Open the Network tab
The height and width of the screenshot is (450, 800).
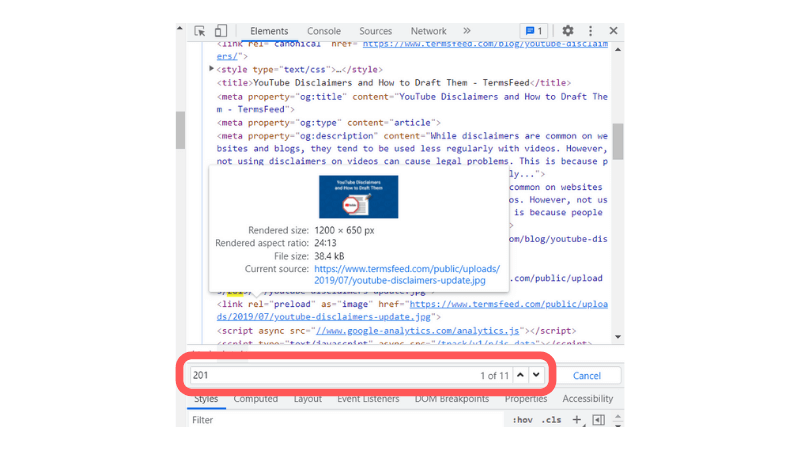(429, 31)
